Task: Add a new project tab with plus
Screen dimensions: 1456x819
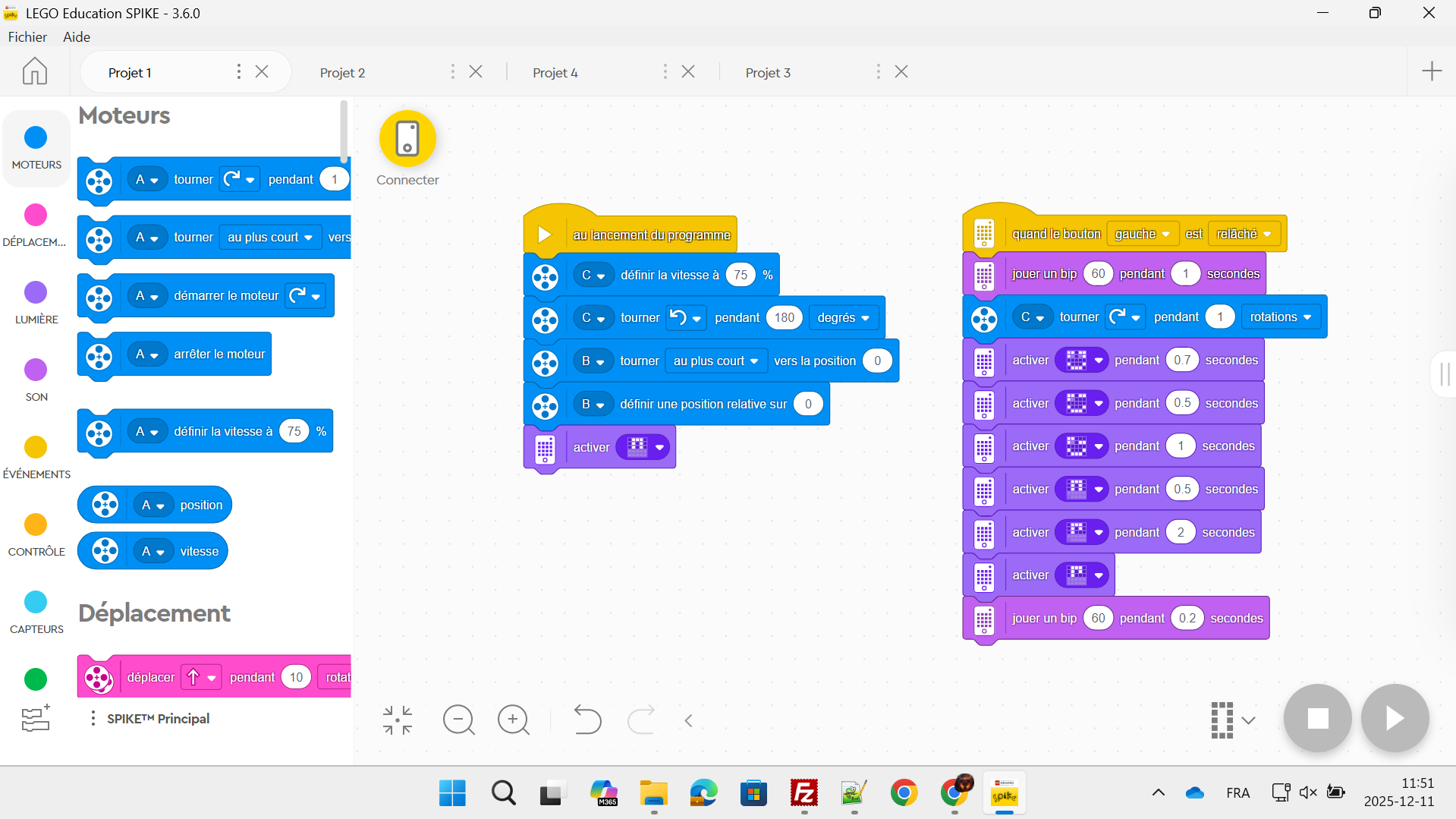Action: 1431,71
